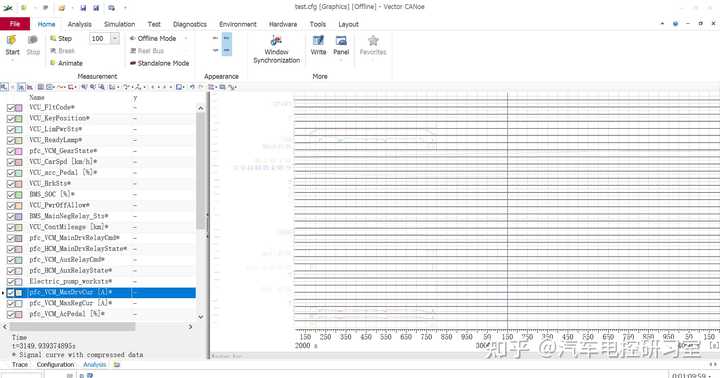
Task: Select Offline Mode
Action: tap(153, 39)
